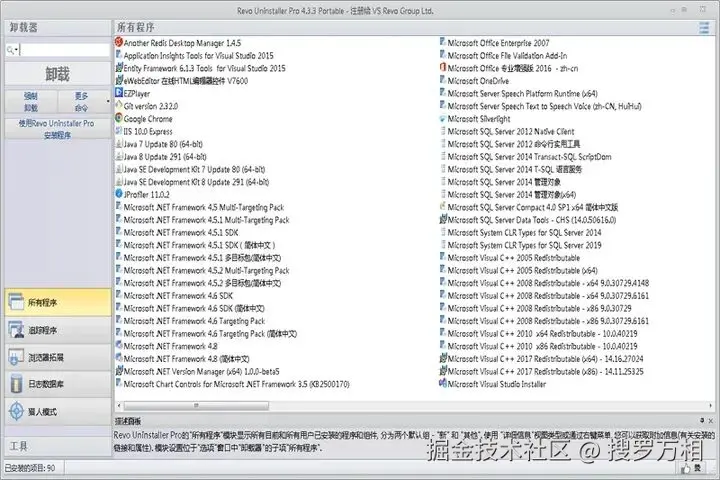Click the Microsoft SQL Server Data Tools icon

point(443,219)
